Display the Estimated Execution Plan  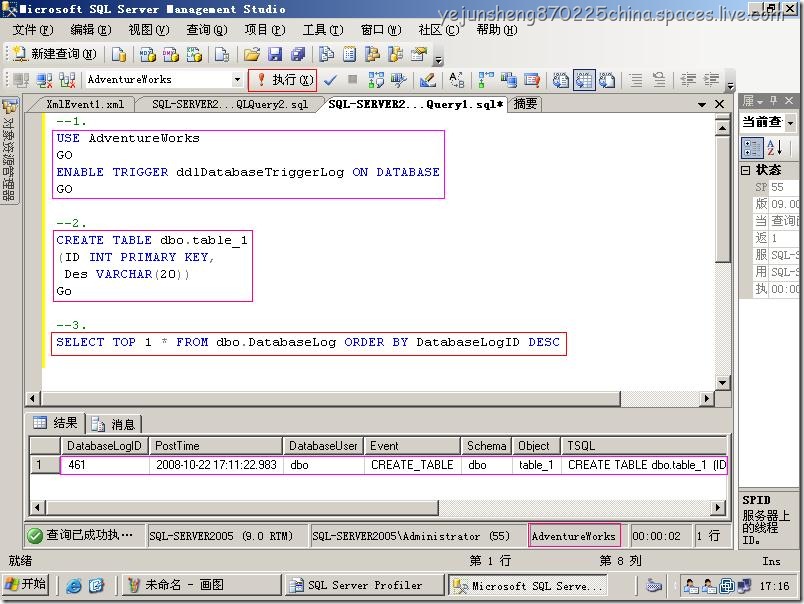pos(376,80)
